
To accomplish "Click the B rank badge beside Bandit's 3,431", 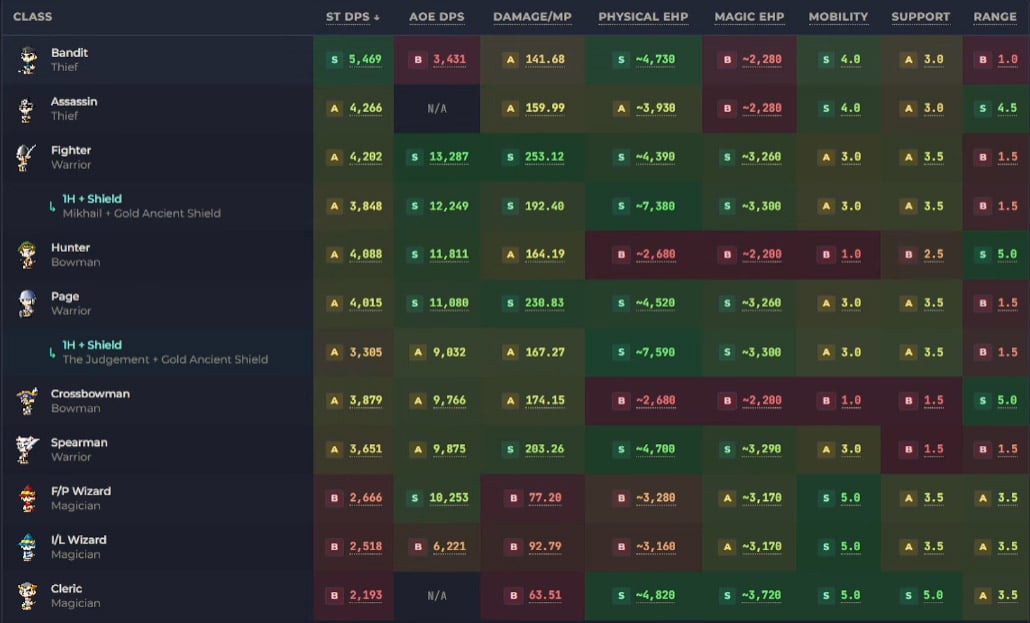I will [418, 60].
